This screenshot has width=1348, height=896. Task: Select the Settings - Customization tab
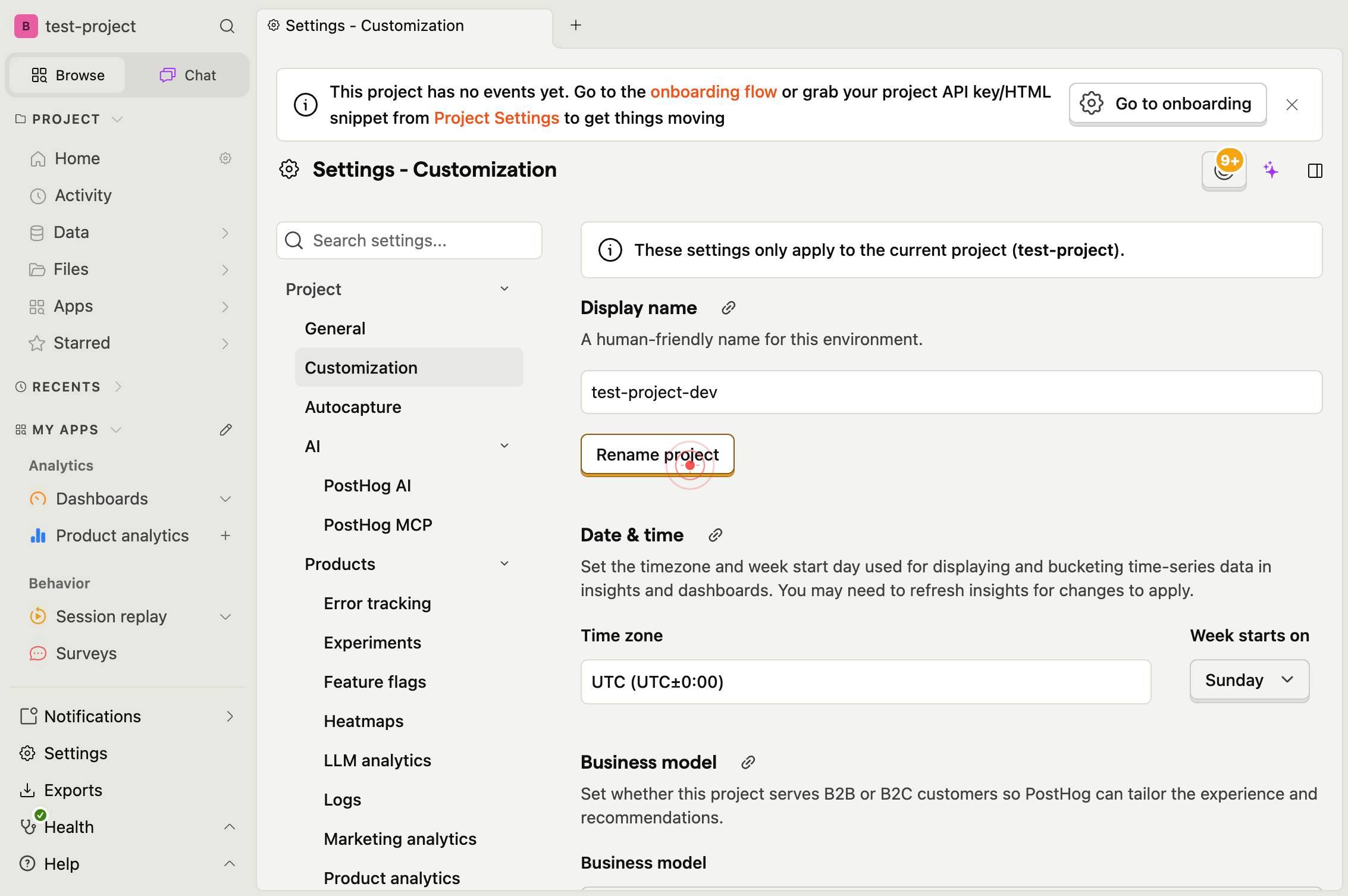pos(405,26)
